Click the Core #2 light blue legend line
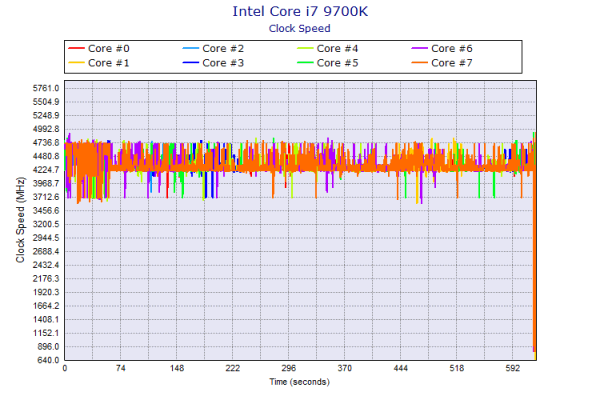Screen dimensions: 600x400 pyautogui.click(x=191, y=49)
